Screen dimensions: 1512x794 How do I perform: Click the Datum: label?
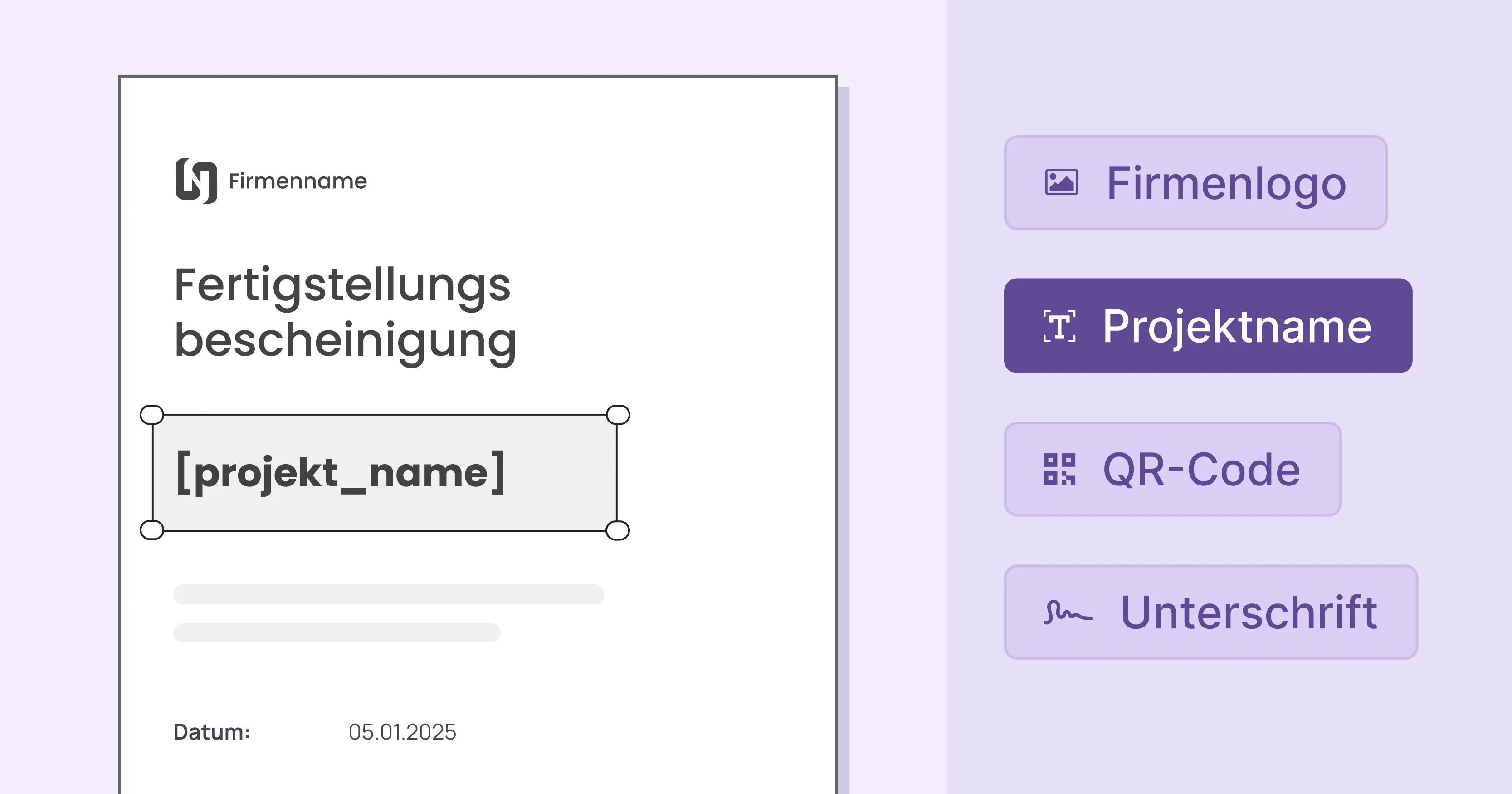coord(212,732)
